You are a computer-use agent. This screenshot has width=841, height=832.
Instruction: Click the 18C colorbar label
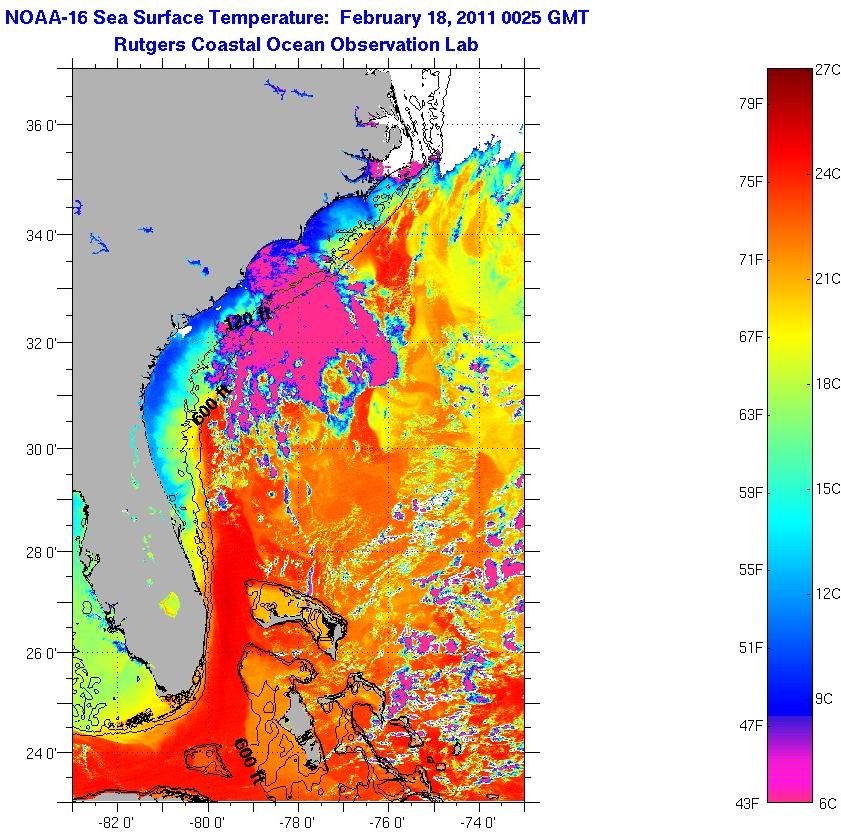tap(828, 384)
